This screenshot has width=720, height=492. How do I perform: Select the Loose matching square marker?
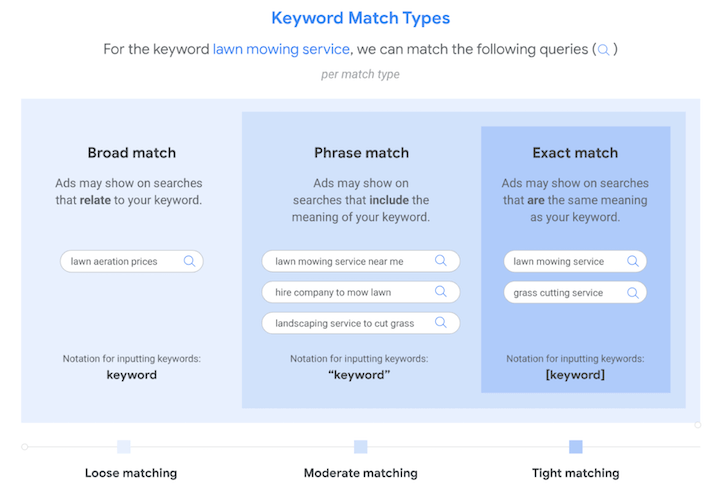tap(124, 447)
